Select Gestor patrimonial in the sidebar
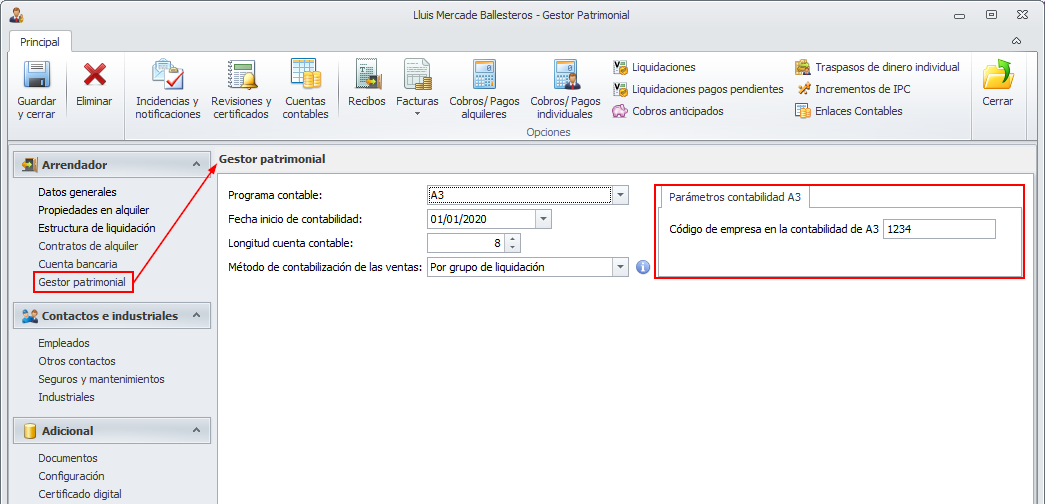 pos(82,282)
